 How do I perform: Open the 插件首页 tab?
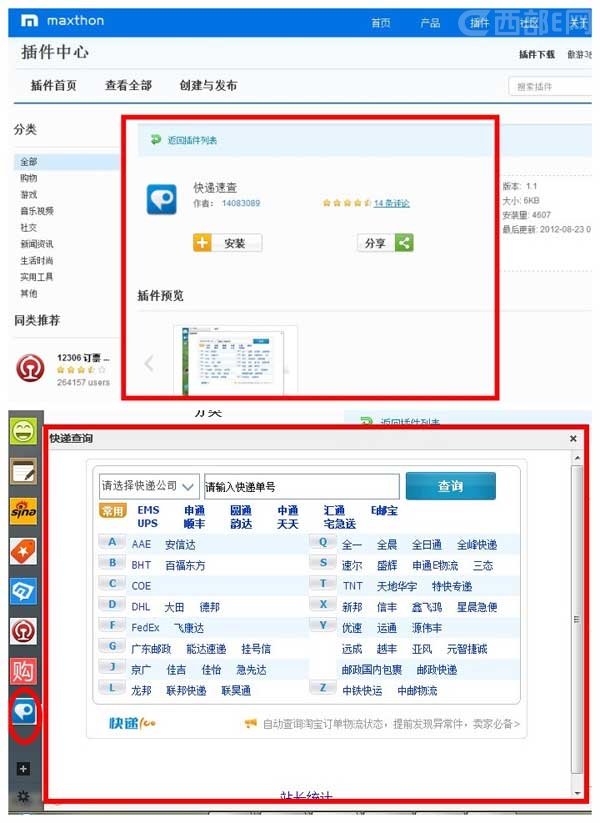pyautogui.click(x=54, y=85)
